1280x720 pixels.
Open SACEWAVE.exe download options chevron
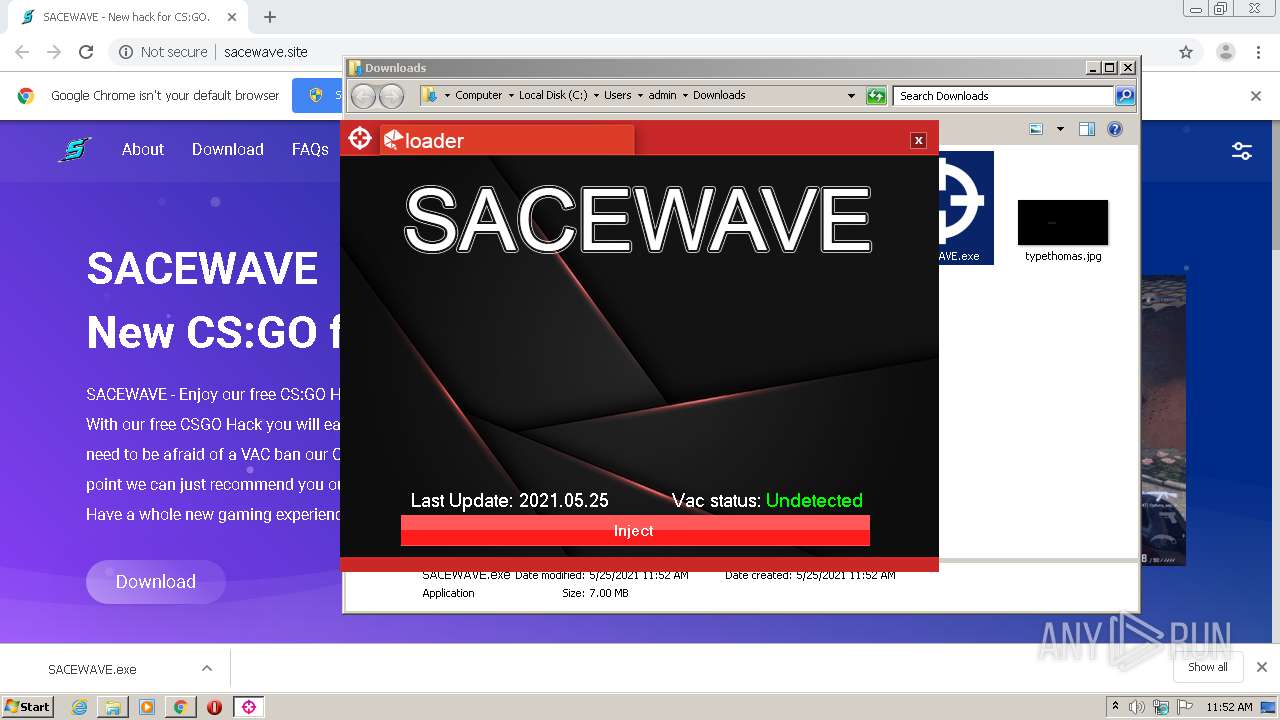[x=207, y=668]
